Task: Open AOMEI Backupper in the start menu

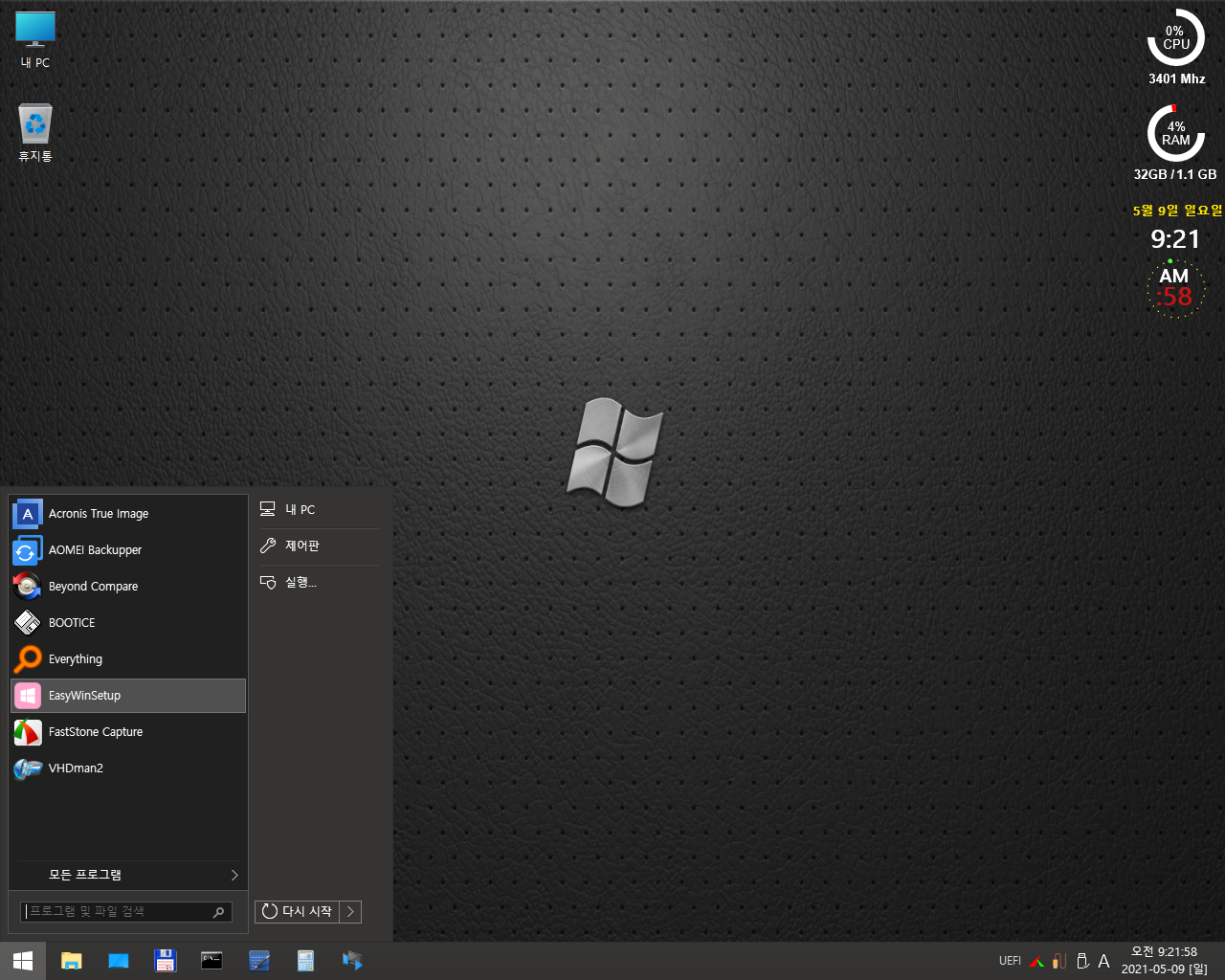Action: 128,550
